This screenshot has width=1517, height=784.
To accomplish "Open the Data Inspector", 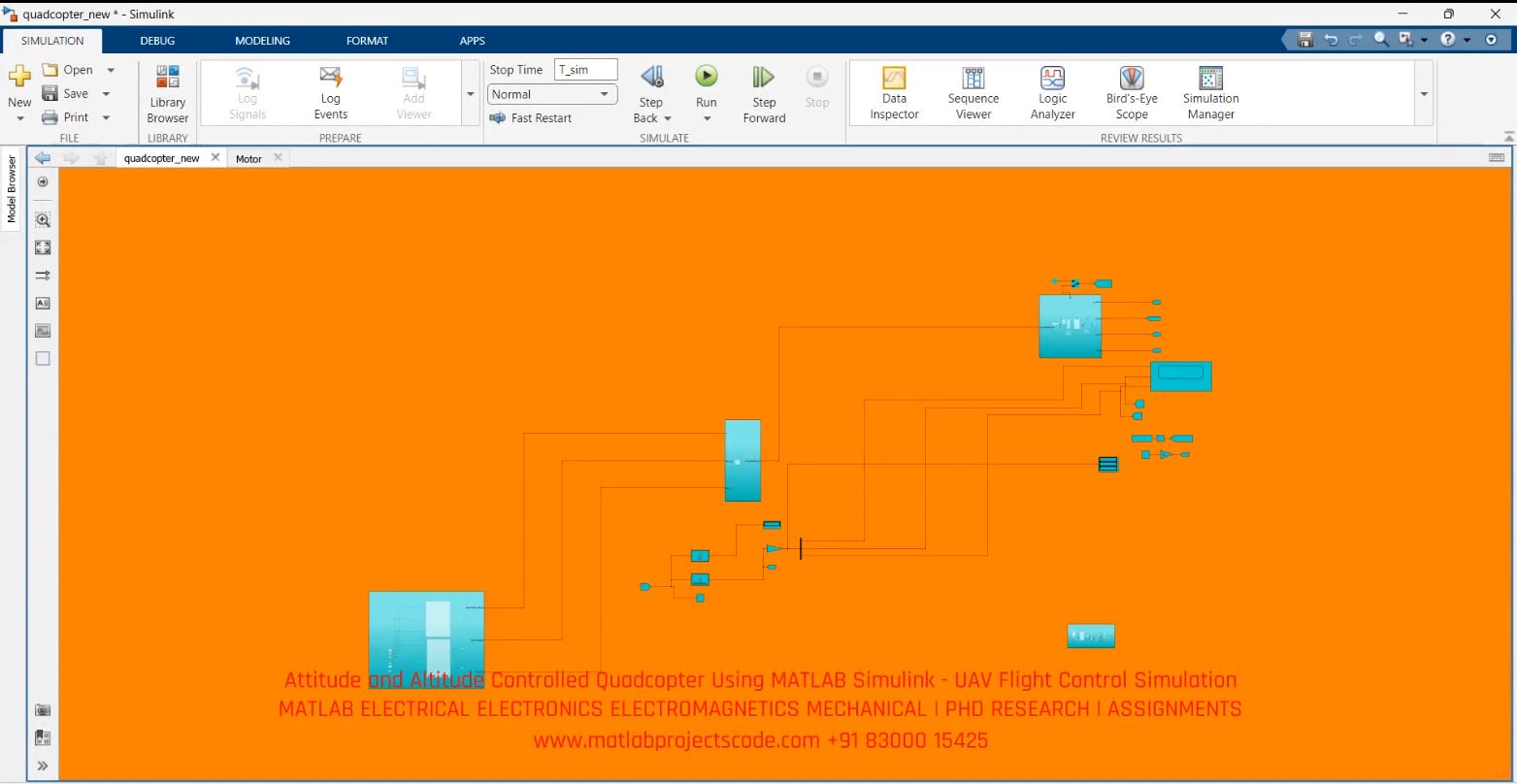I will (894, 93).
